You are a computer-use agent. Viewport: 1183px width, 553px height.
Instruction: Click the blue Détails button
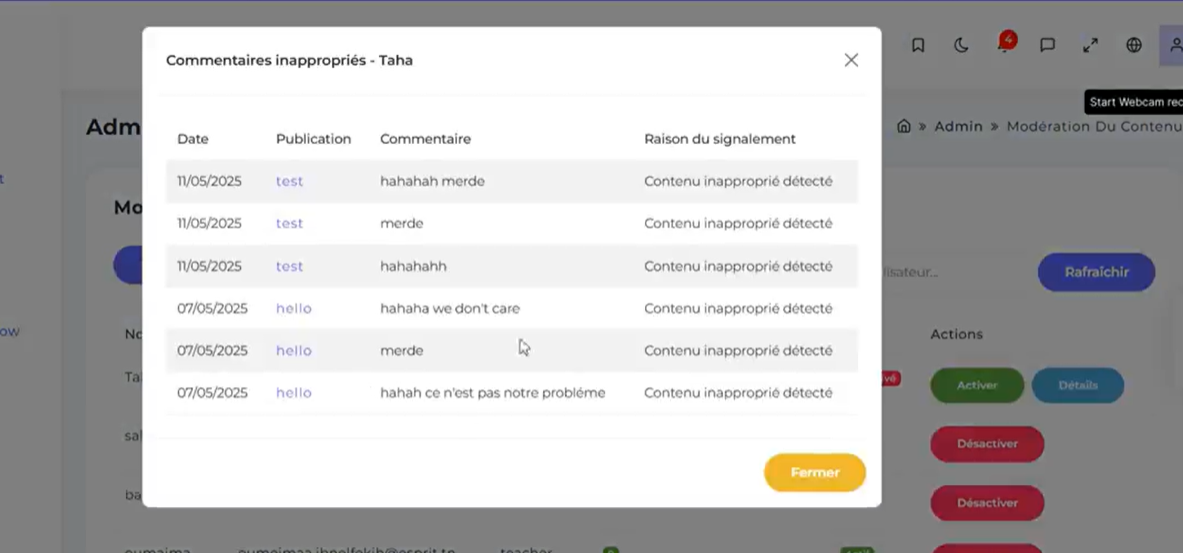coord(1077,386)
